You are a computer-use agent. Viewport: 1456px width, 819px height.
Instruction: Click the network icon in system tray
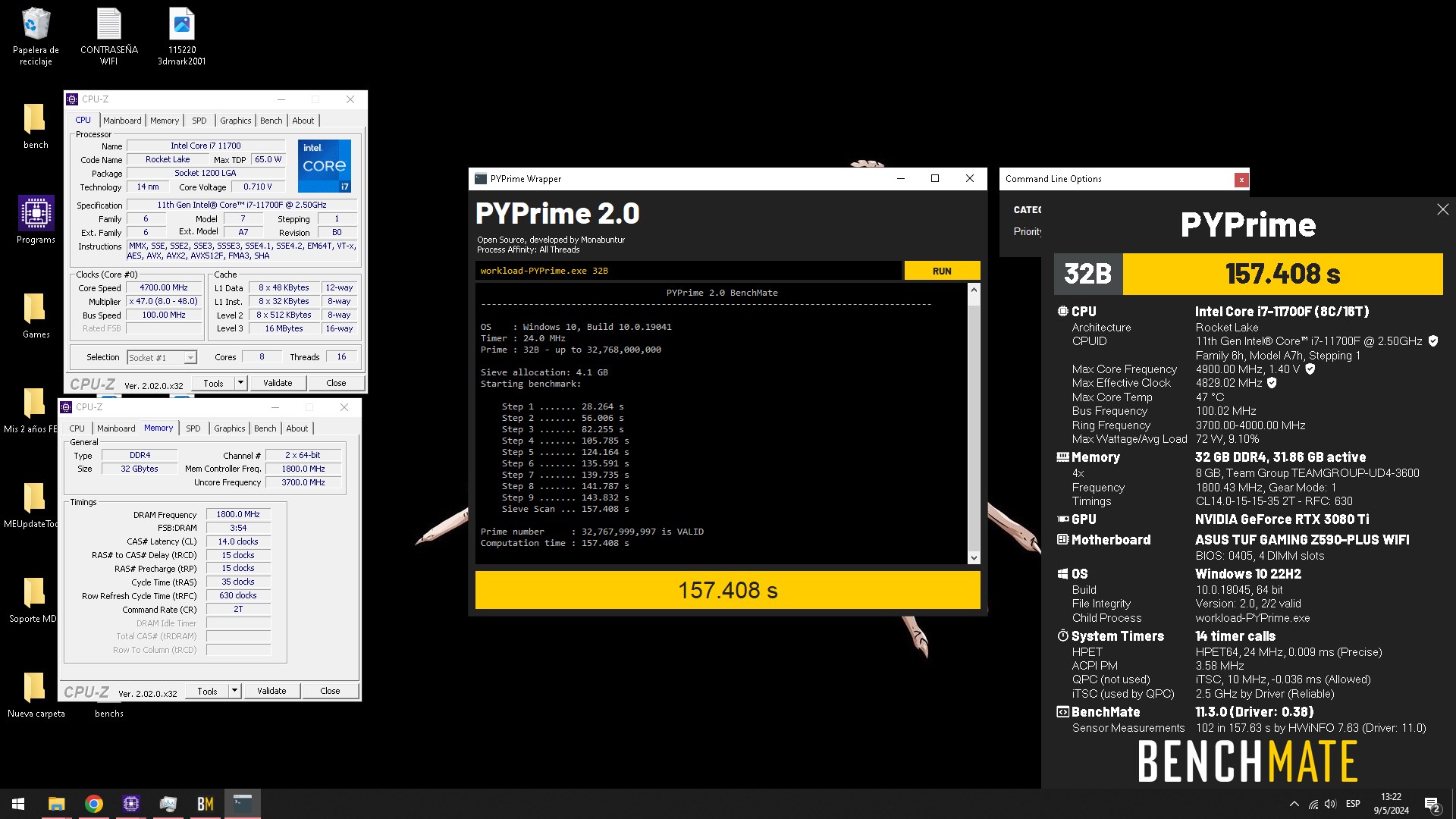tap(1313, 804)
